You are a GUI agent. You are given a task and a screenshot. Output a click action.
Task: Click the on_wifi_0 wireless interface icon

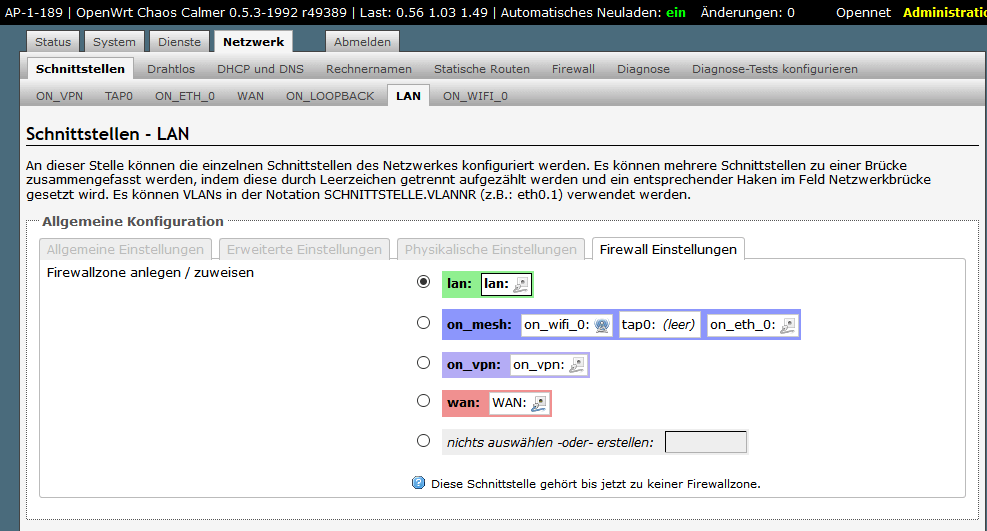[601, 325]
